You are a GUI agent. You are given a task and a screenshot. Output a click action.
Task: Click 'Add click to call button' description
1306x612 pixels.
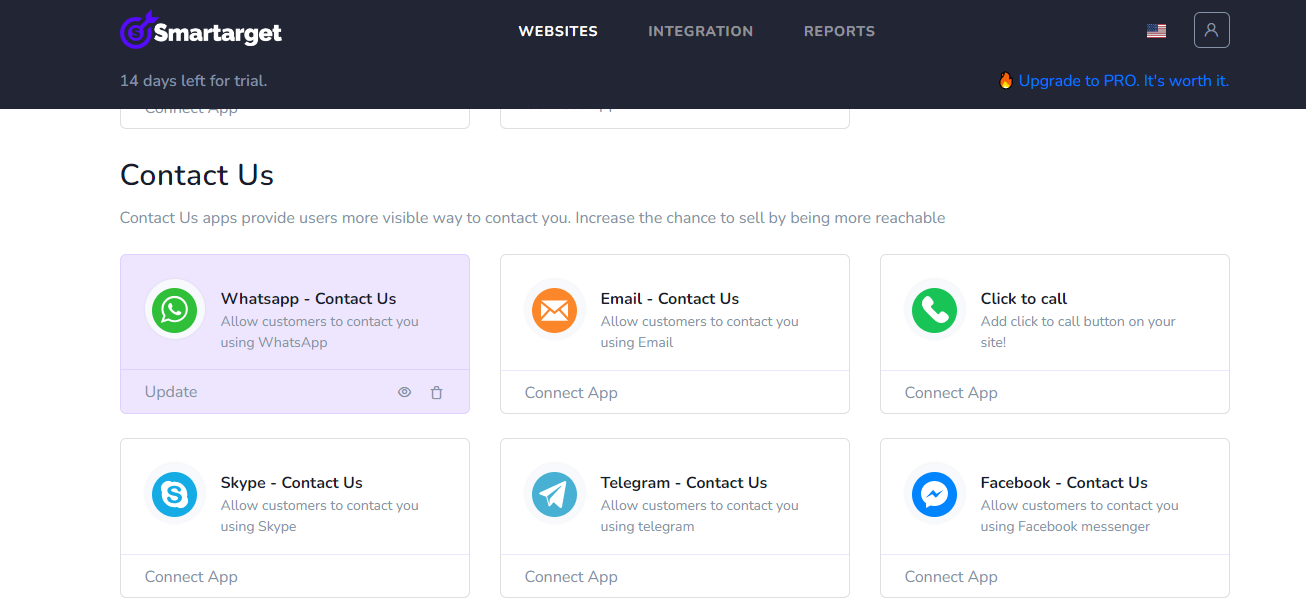pos(1078,332)
